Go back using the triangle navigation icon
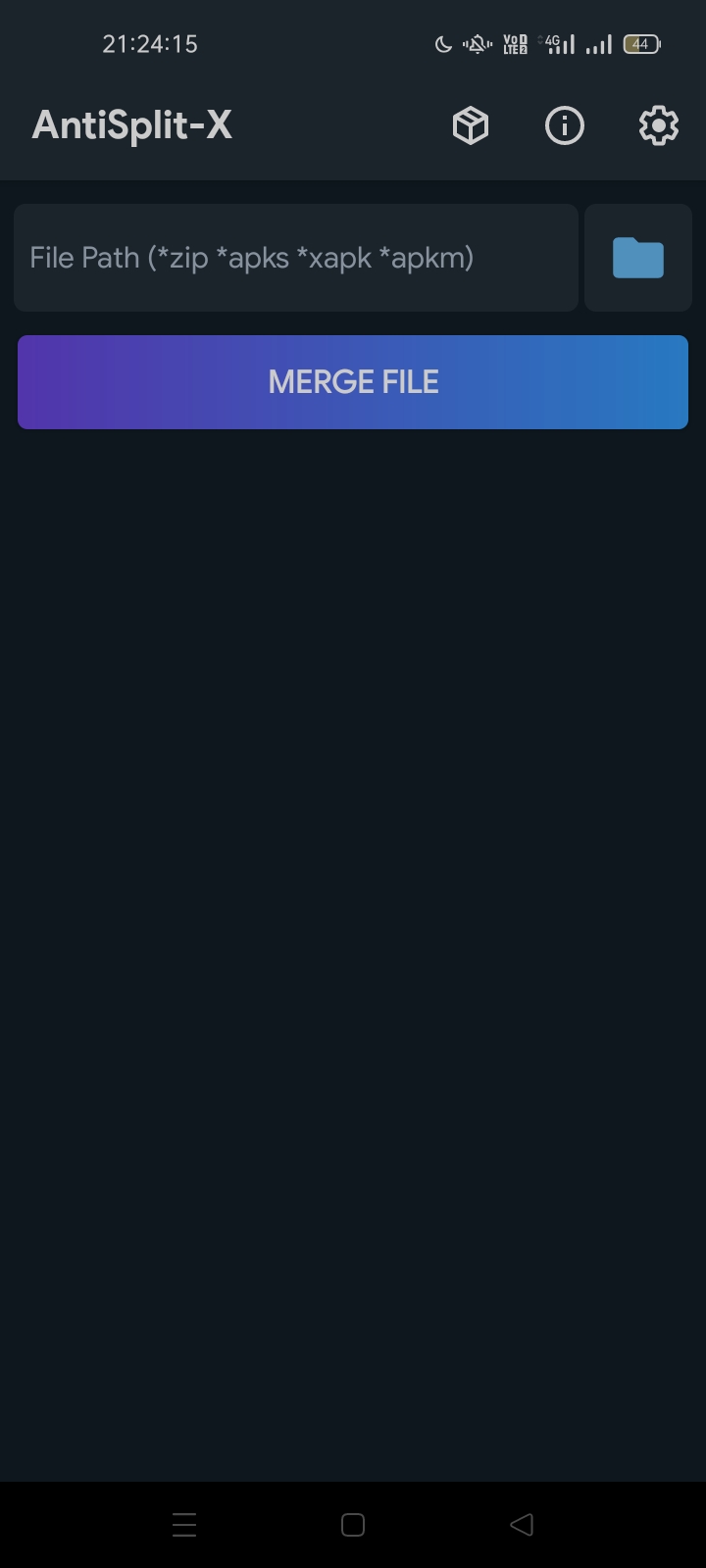 click(x=522, y=1525)
